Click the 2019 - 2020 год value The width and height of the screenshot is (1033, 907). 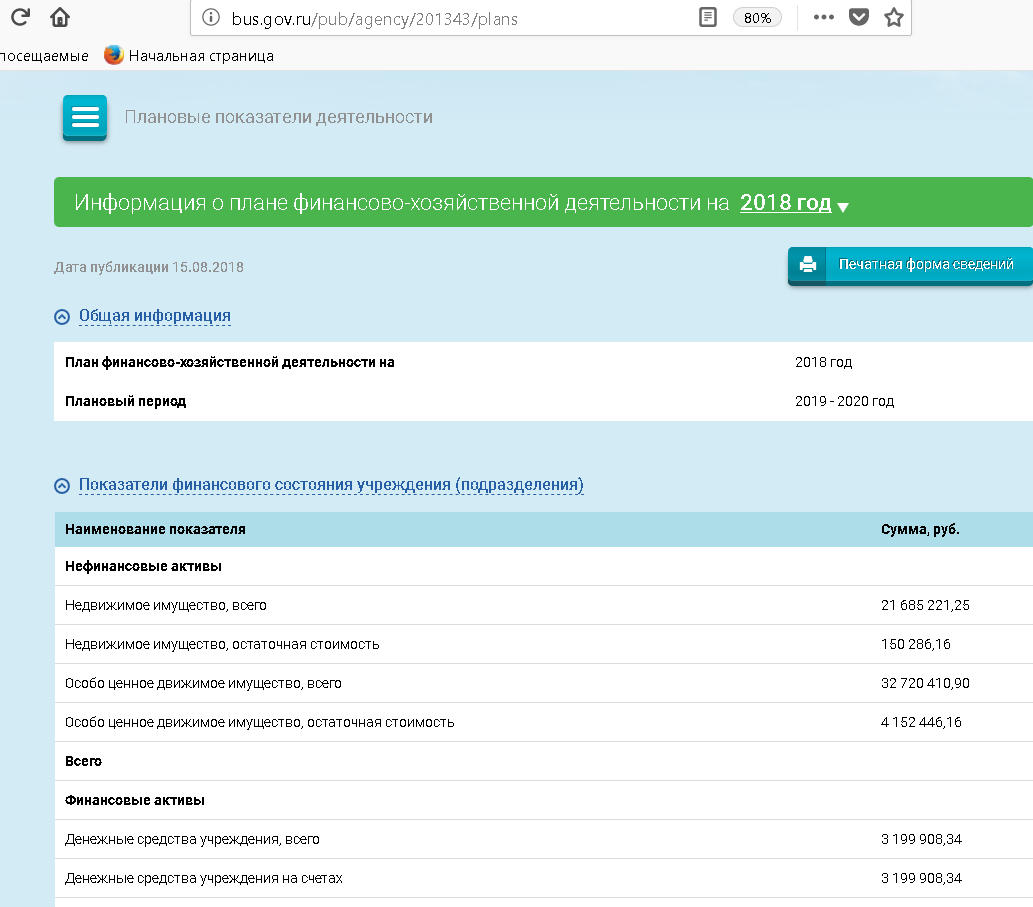click(845, 401)
